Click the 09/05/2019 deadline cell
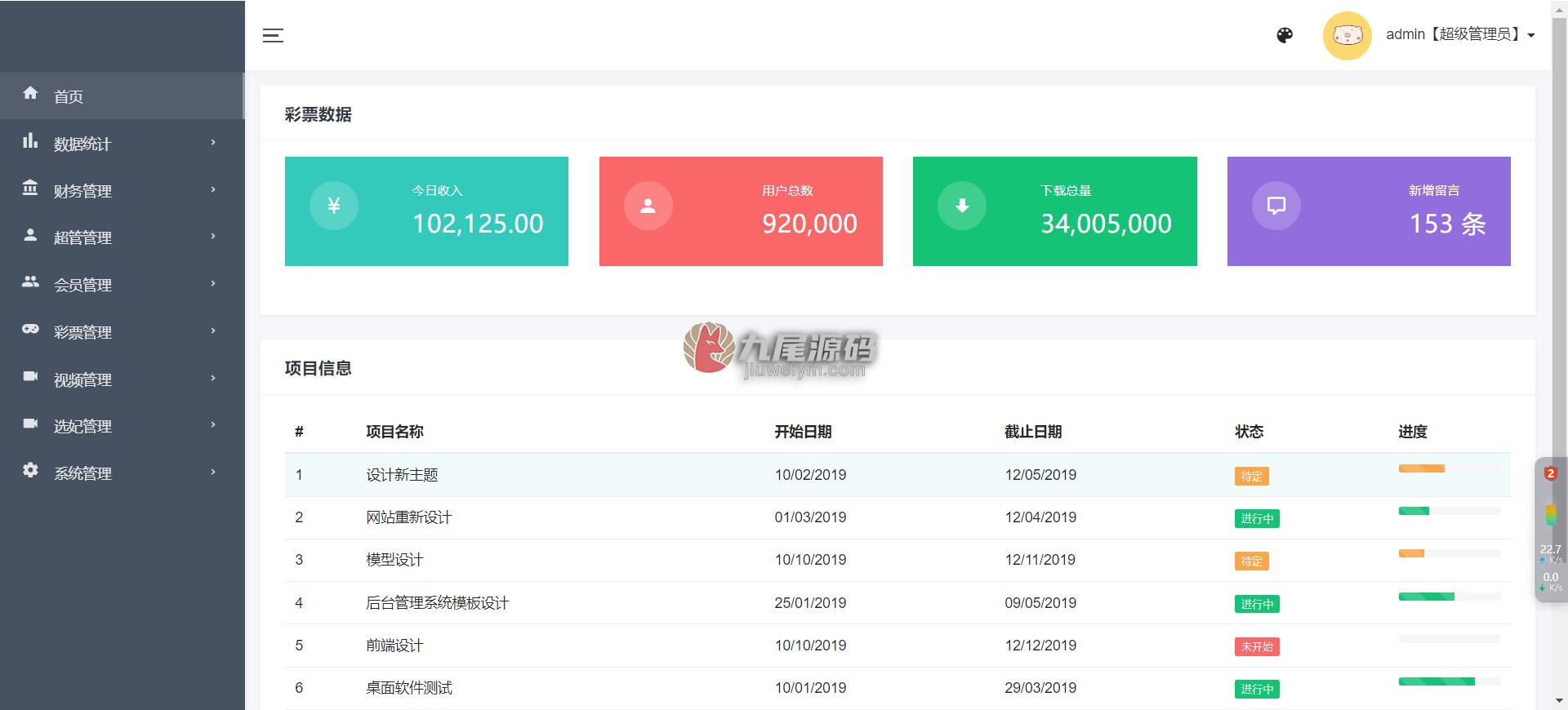Viewport: 1568px width, 710px height. coord(1040,603)
